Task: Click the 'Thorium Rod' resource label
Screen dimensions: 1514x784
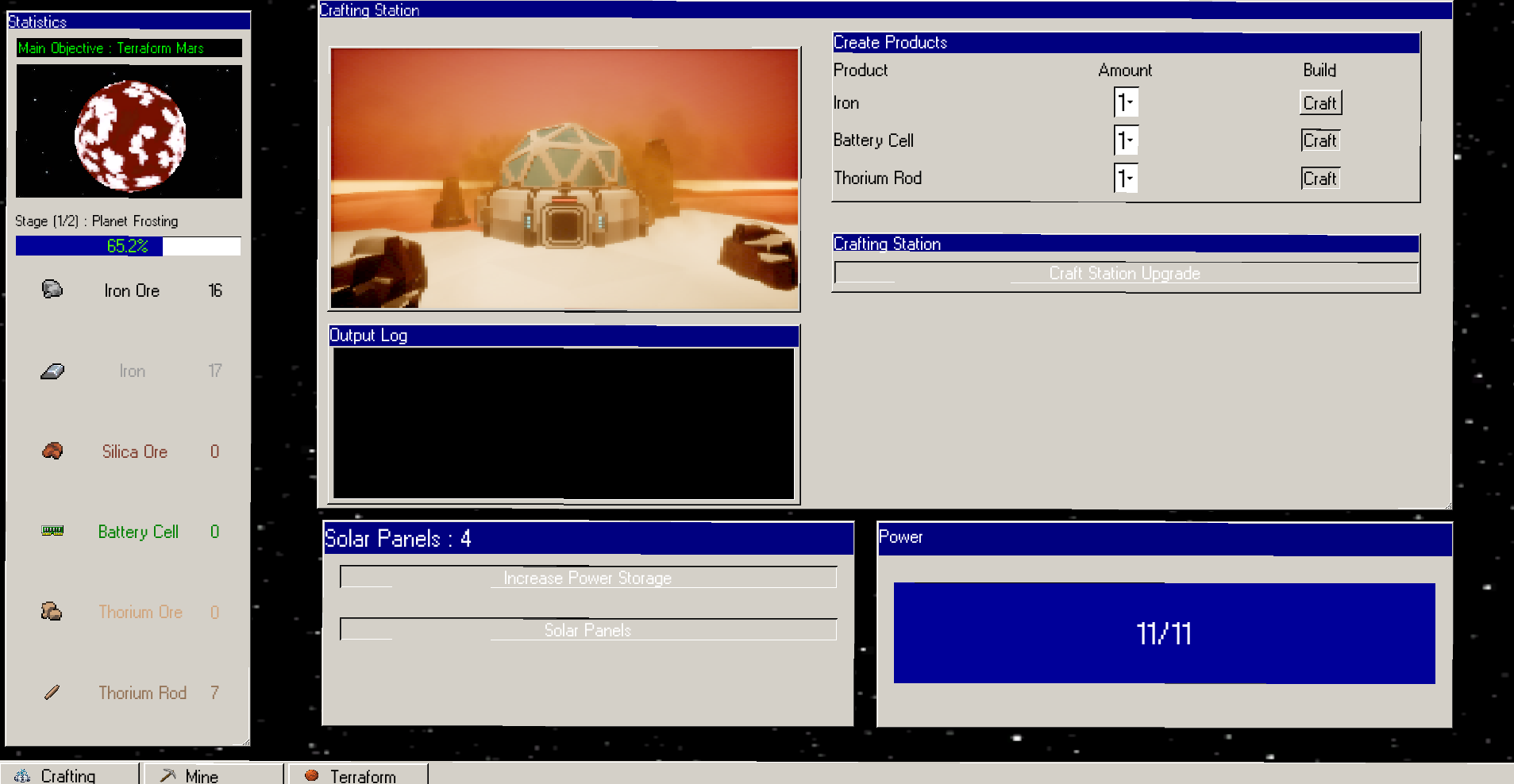Action: (142, 693)
